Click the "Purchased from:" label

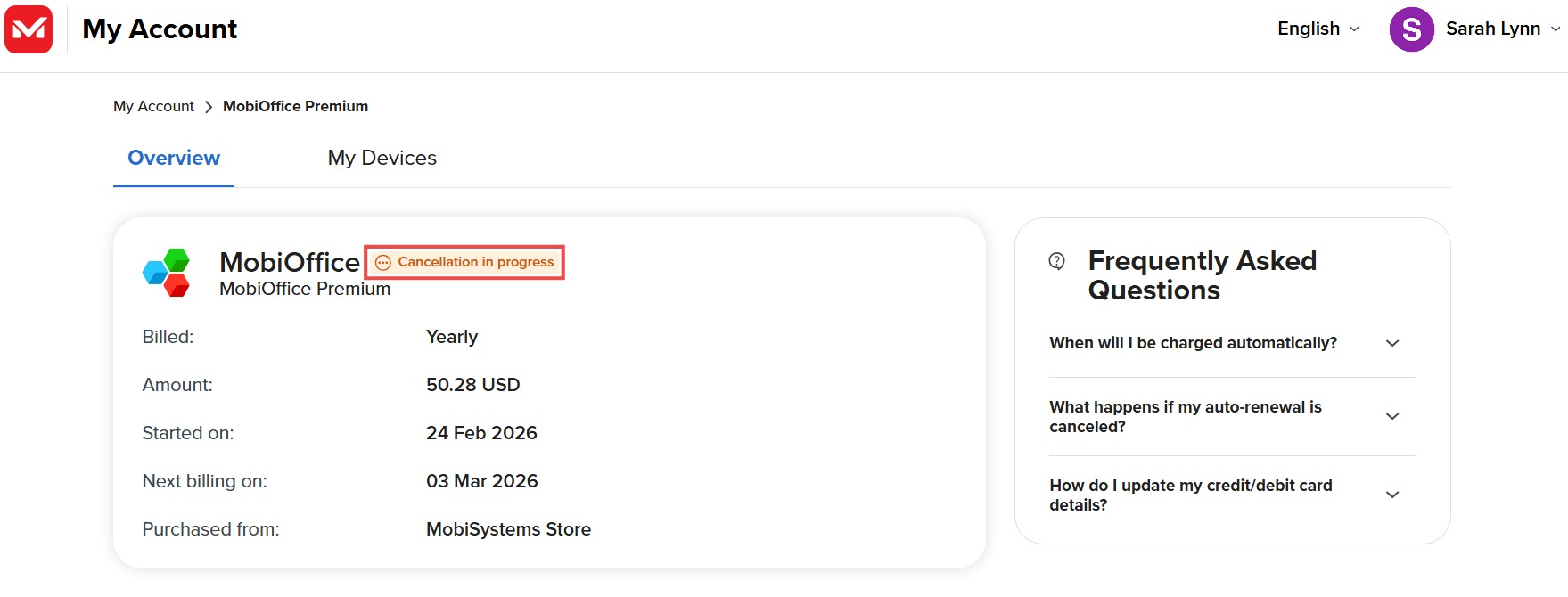[x=210, y=529]
